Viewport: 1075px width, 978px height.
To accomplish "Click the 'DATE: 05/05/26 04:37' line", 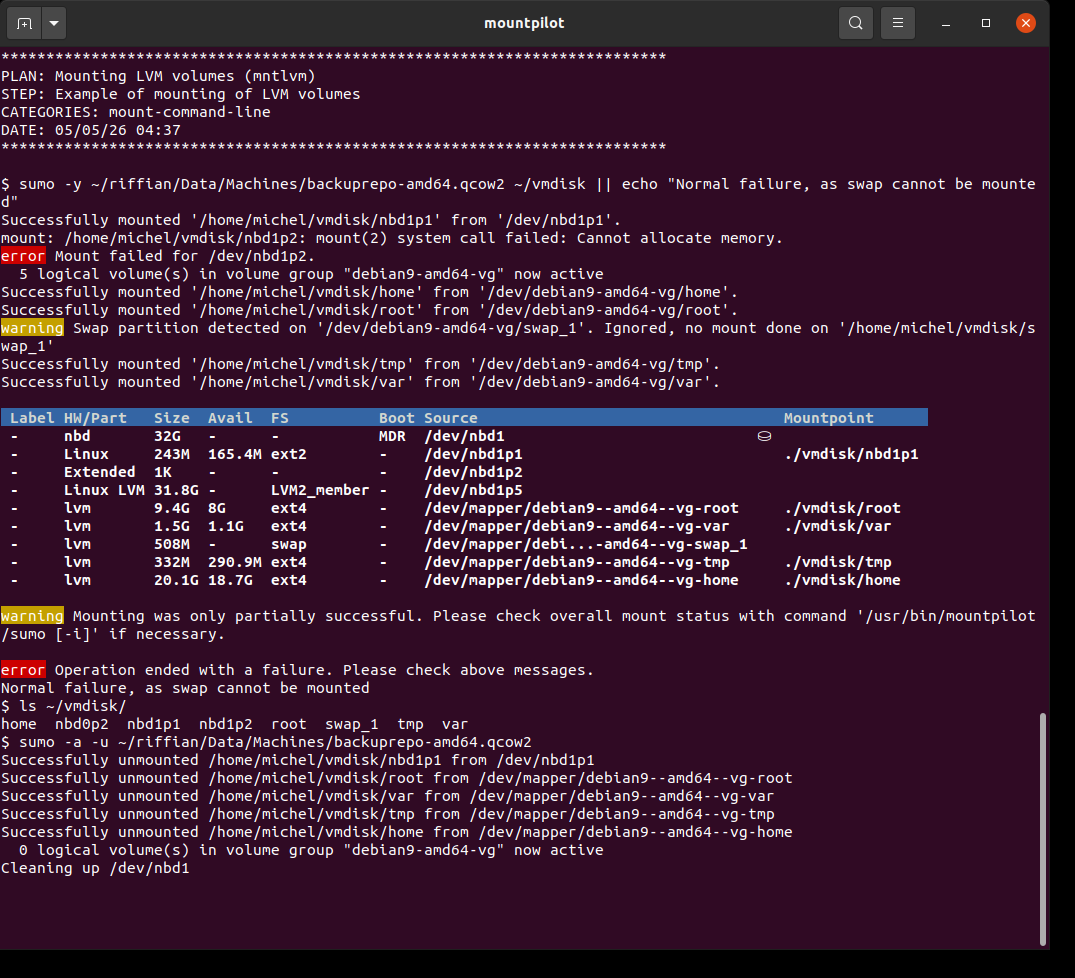I will pos(91,130).
